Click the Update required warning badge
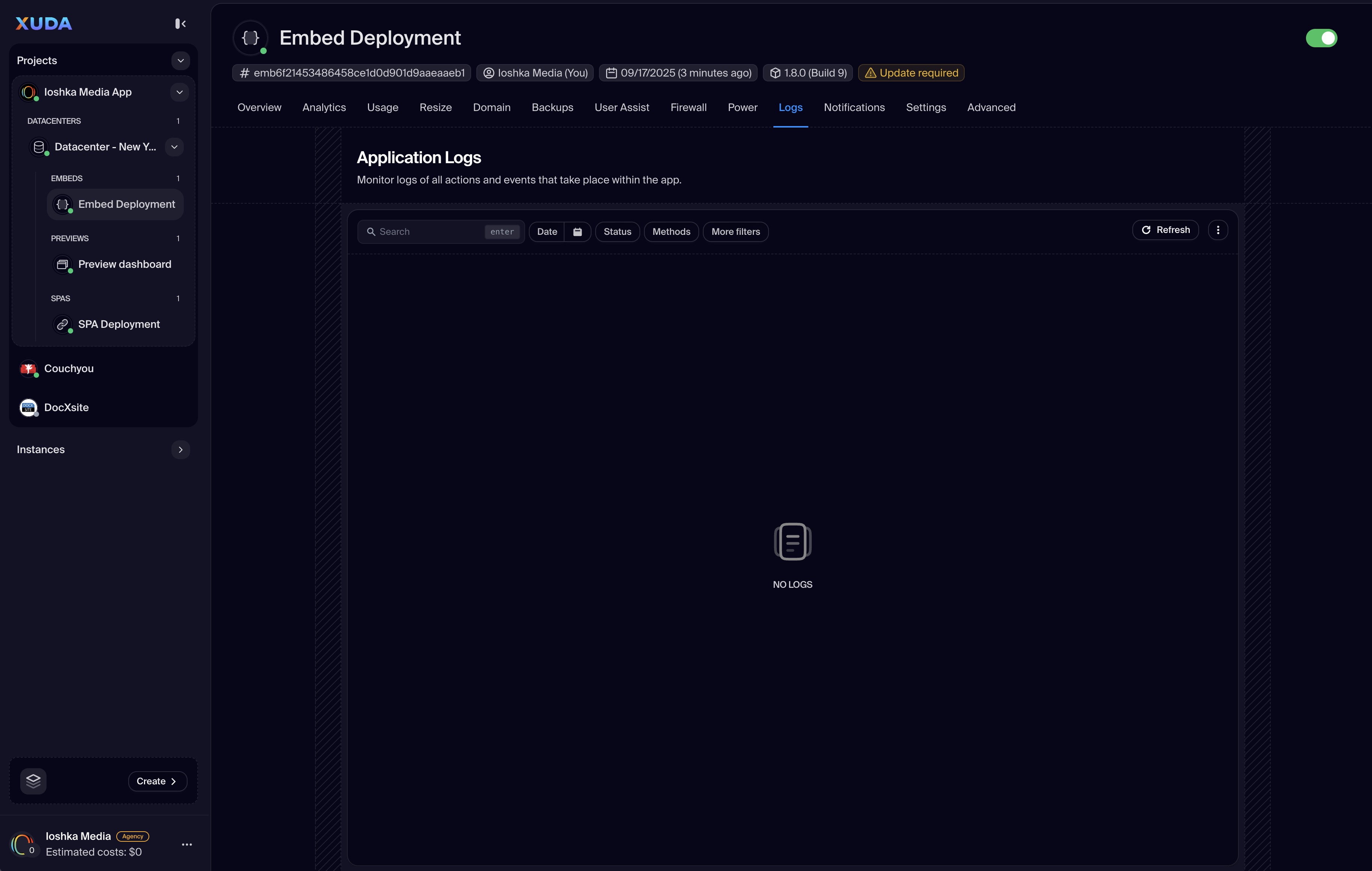This screenshot has width=1372, height=871. pyautogui.click(x=911, y=73)
